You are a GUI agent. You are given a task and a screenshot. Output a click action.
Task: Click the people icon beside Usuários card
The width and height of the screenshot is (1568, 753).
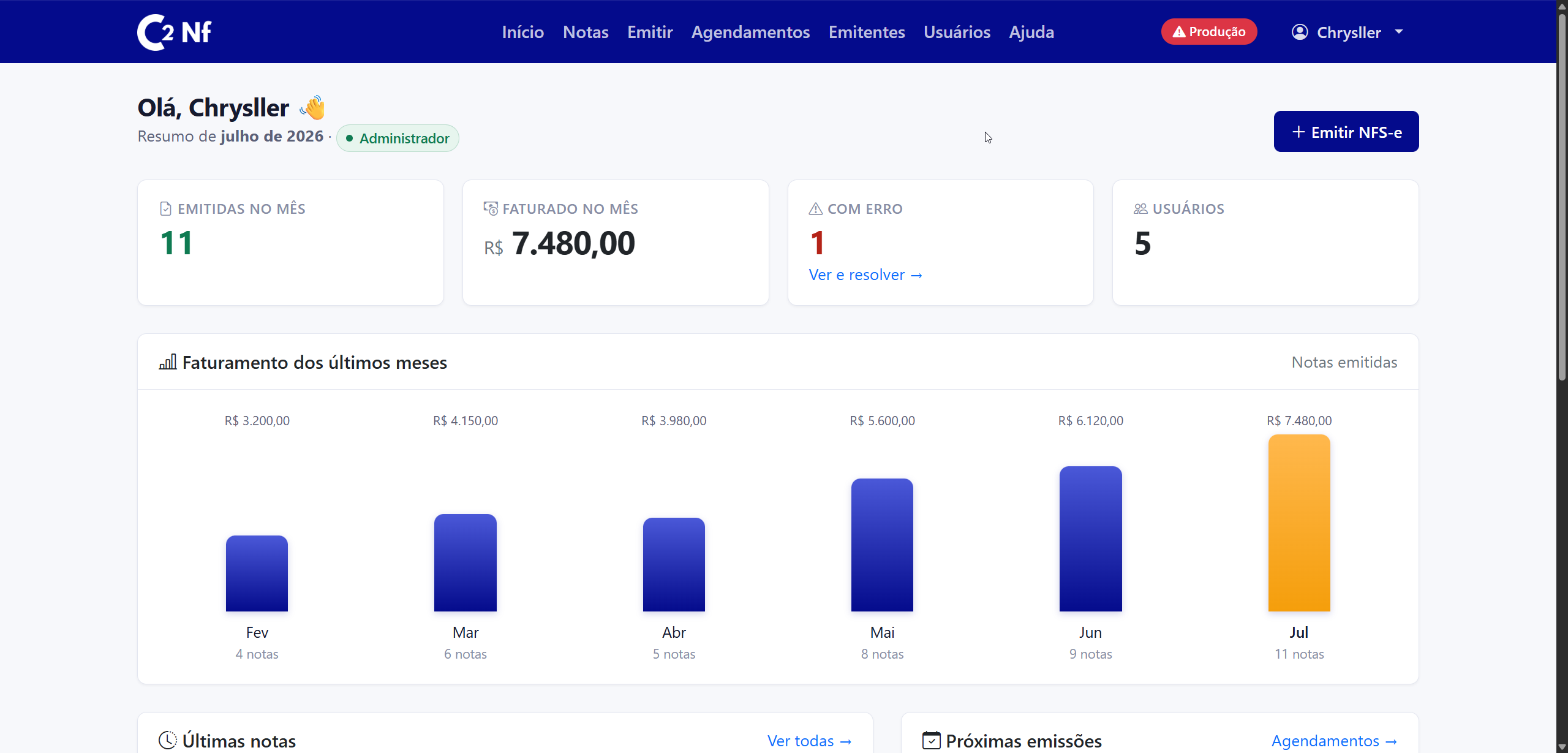tap(1140, 209)
